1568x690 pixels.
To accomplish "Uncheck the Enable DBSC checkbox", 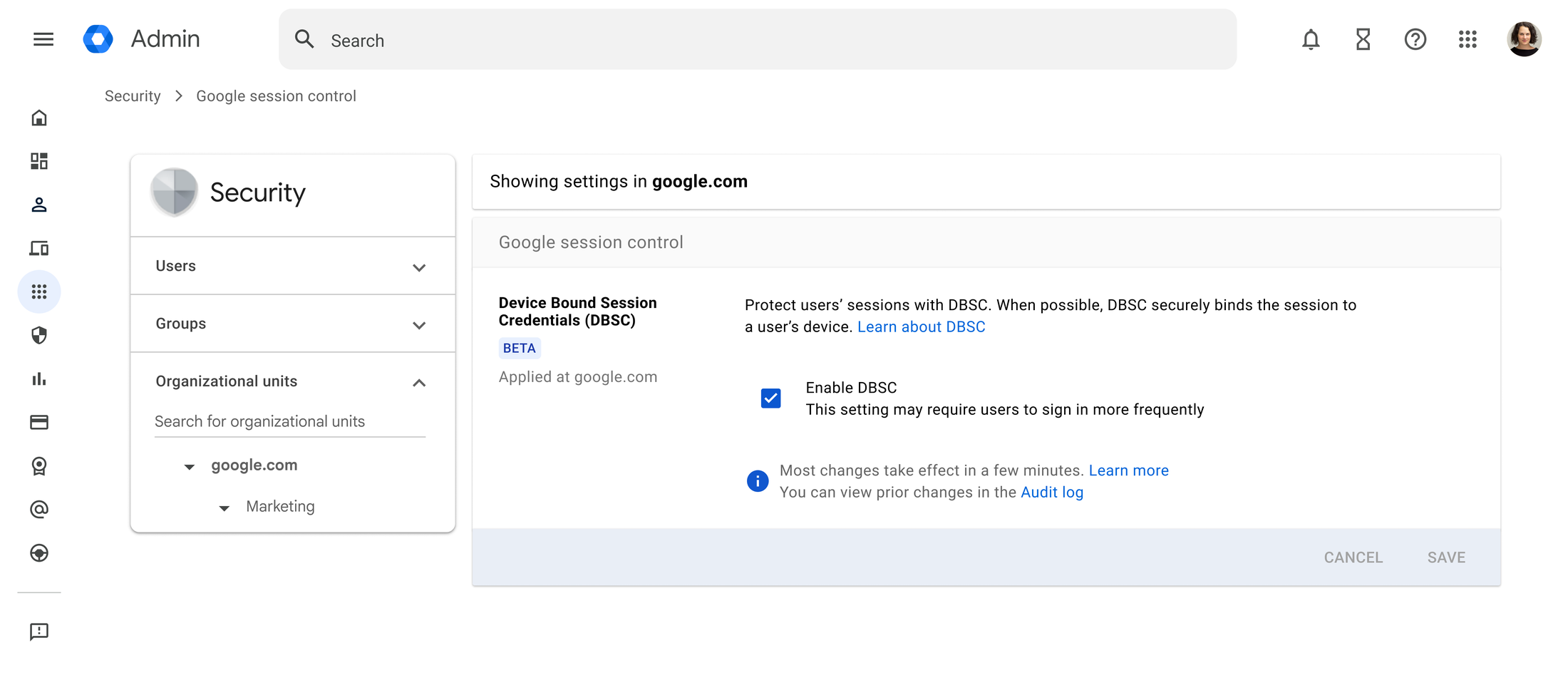I will [x=770, y=398].
